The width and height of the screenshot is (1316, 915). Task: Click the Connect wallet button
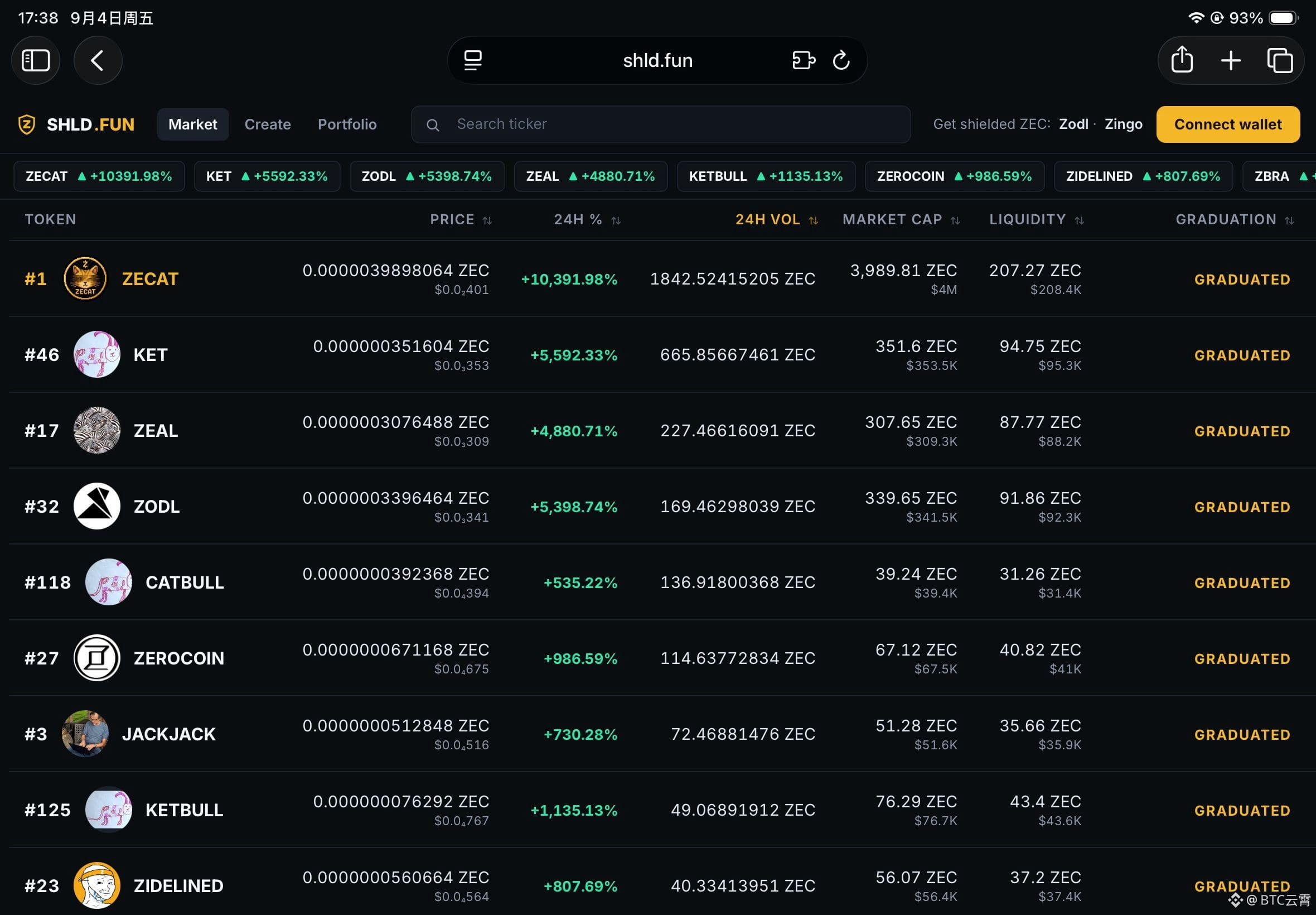1228,124
